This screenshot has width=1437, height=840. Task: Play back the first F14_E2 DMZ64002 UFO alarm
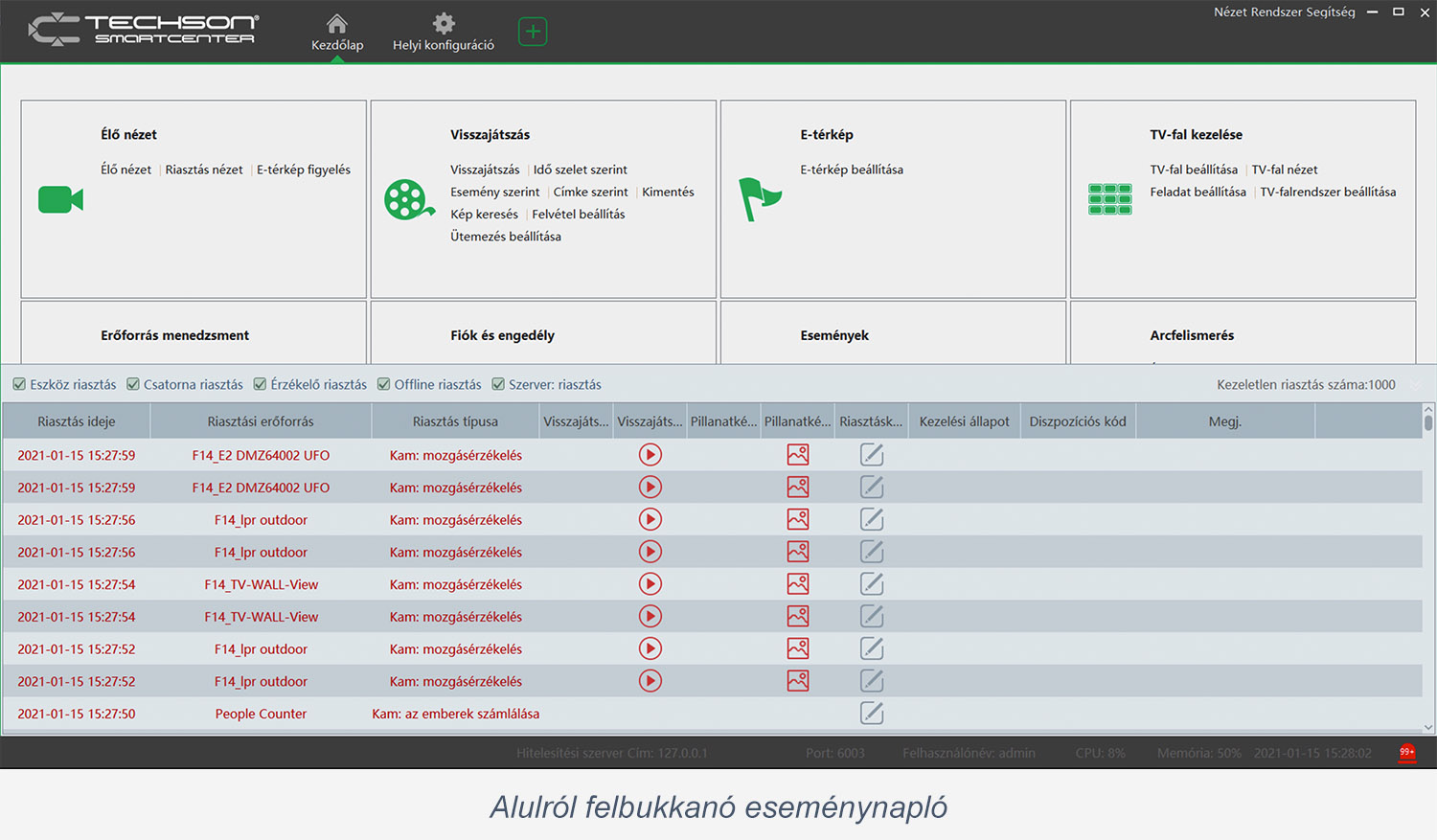pyautogui.click(x=650, y=455)
